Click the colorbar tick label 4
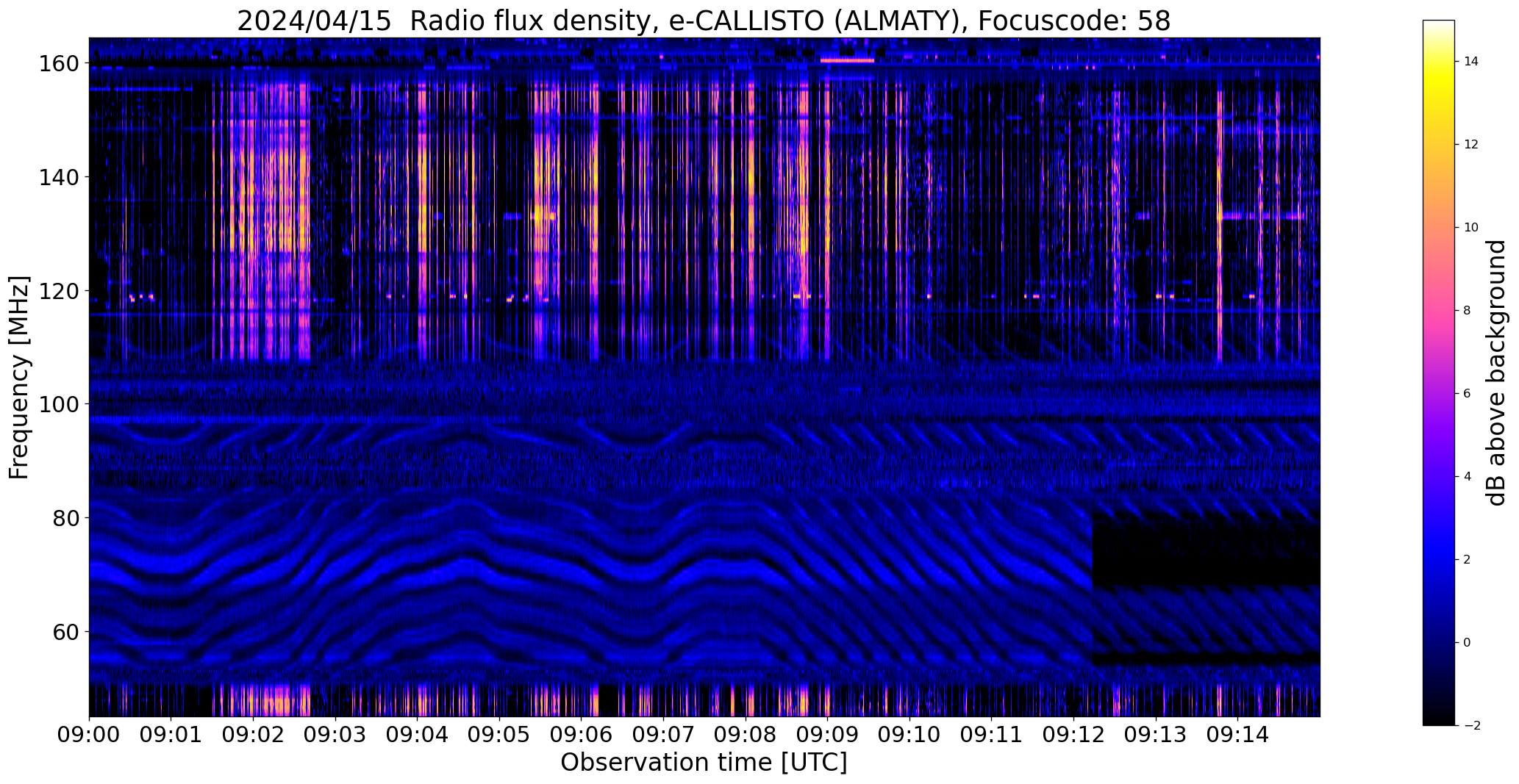The image size is (1519, 784). (1468, 477)
